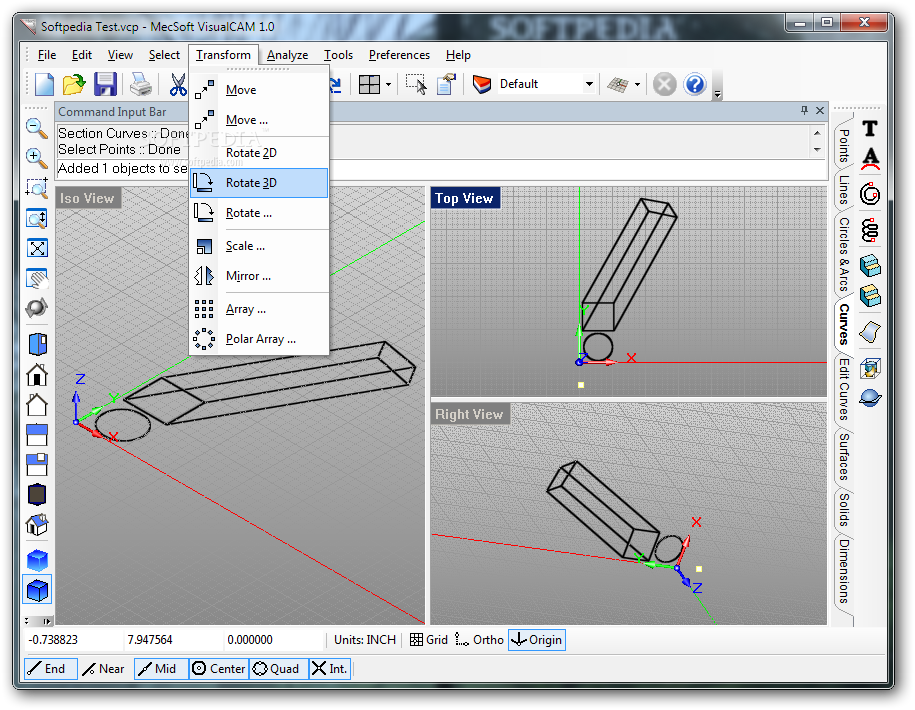Open the Preferences menu
This screenshot has width=915, height=710.
pos(399,55)
